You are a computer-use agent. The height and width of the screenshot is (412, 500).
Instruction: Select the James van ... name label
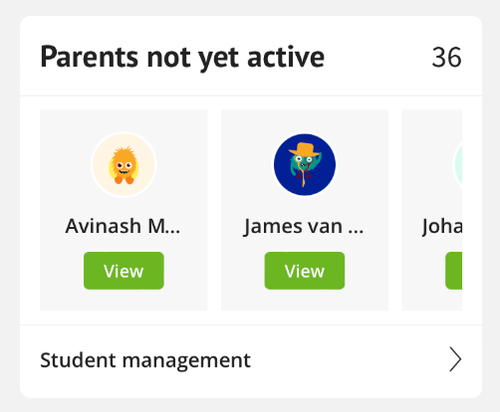303,227
